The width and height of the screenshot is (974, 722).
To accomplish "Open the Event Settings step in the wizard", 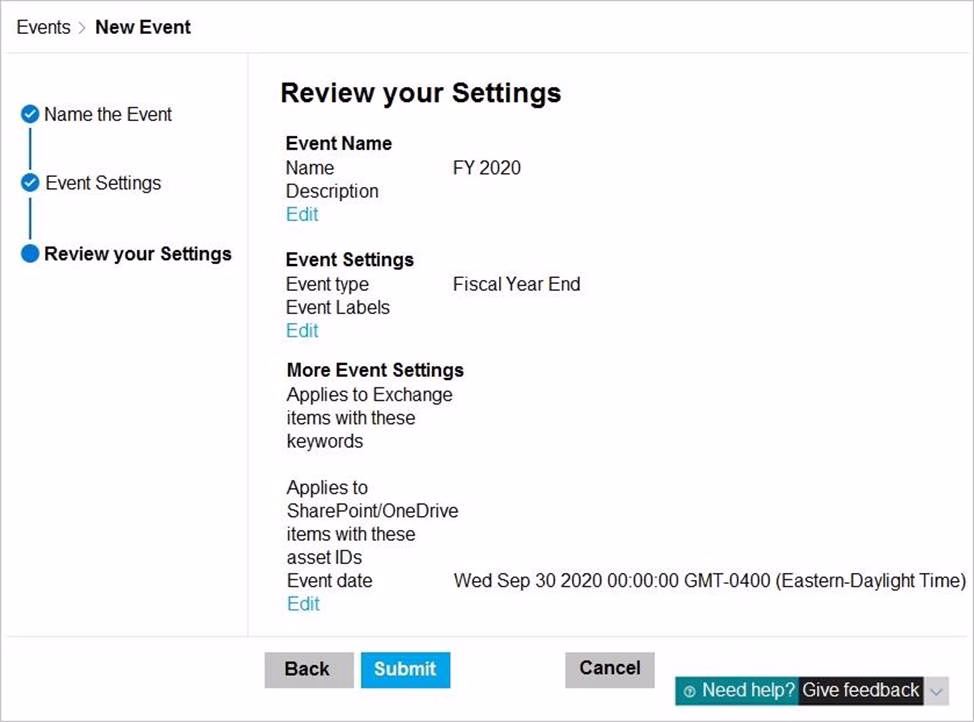I will [x=103, y=184].
